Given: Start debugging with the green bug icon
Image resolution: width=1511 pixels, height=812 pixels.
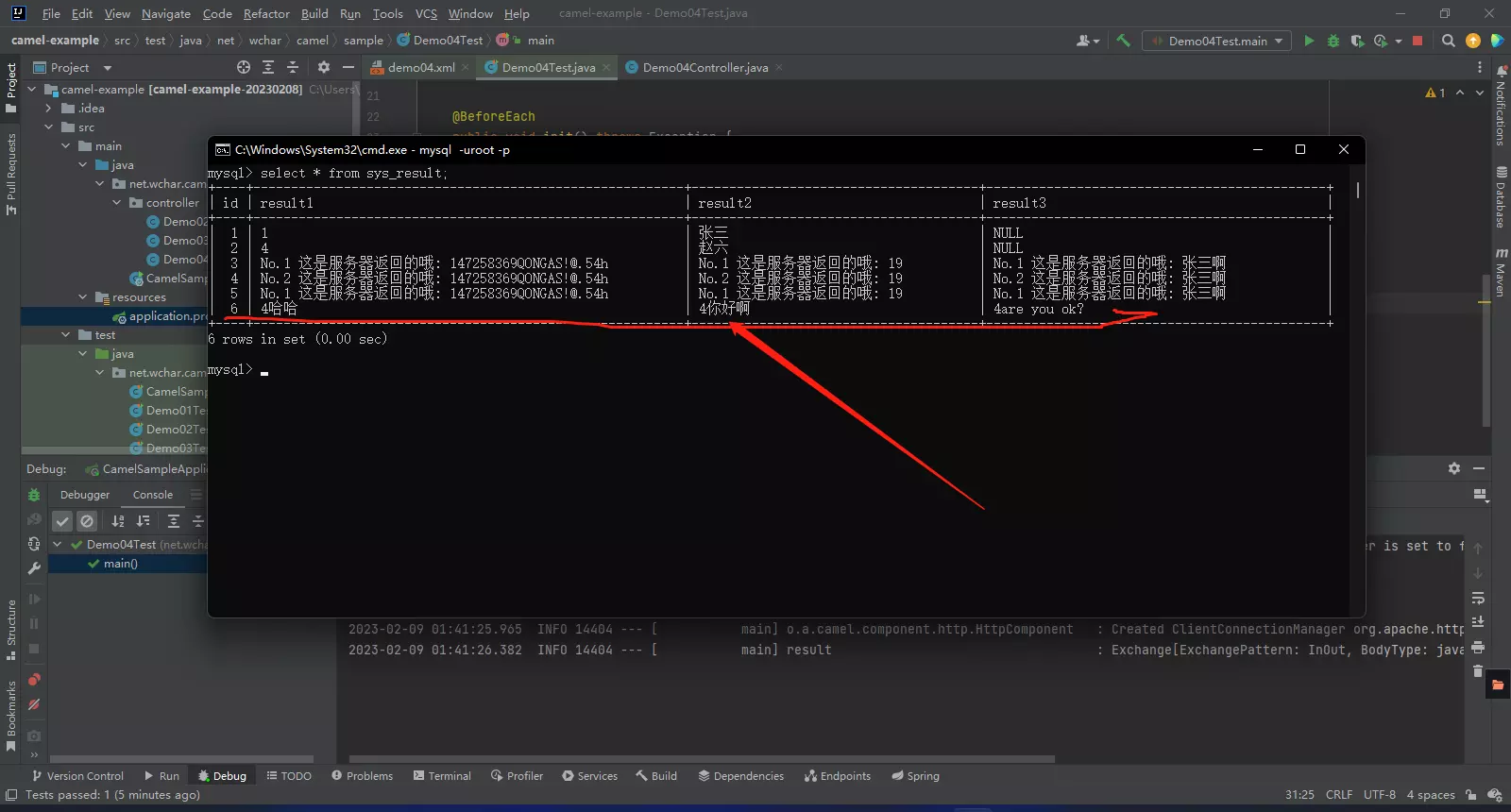Looking at the screenshot, I should point(1333,41).
